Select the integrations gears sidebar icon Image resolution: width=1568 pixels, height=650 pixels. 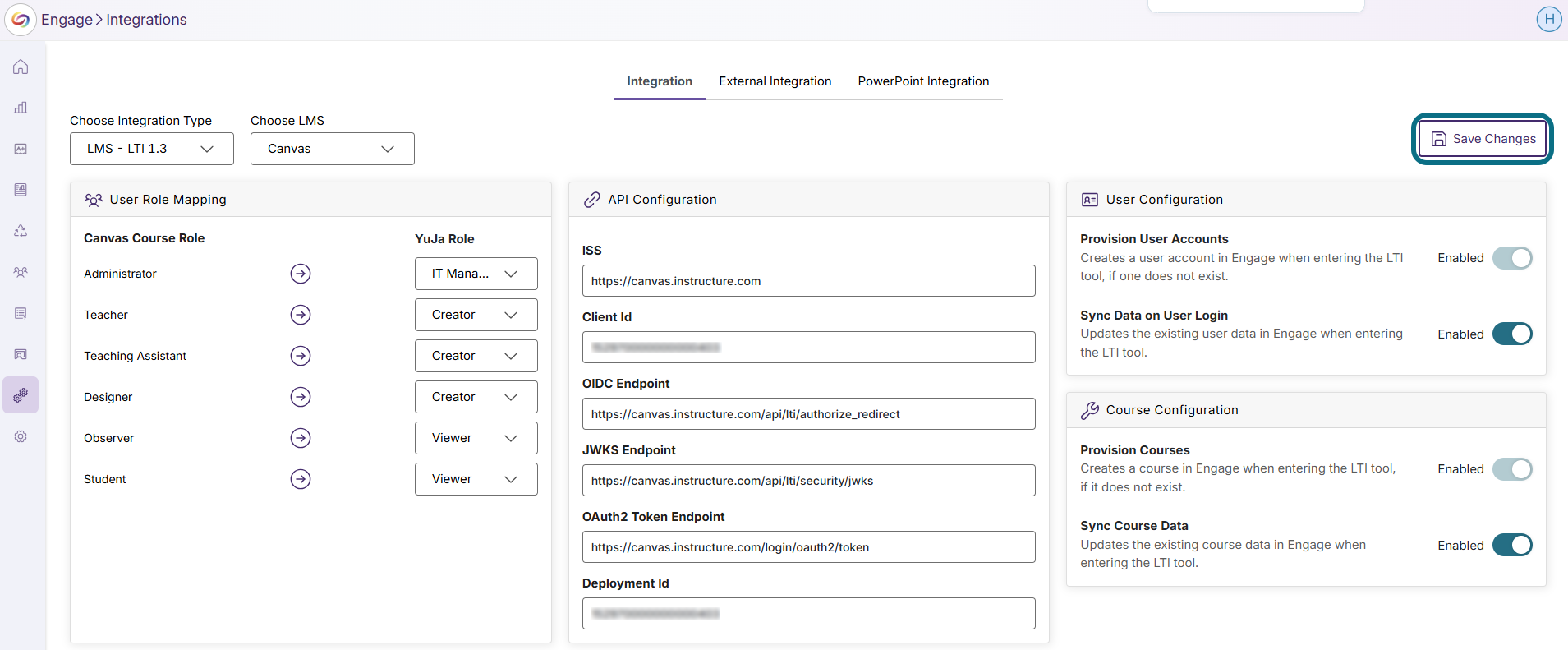tap(21, 395)
